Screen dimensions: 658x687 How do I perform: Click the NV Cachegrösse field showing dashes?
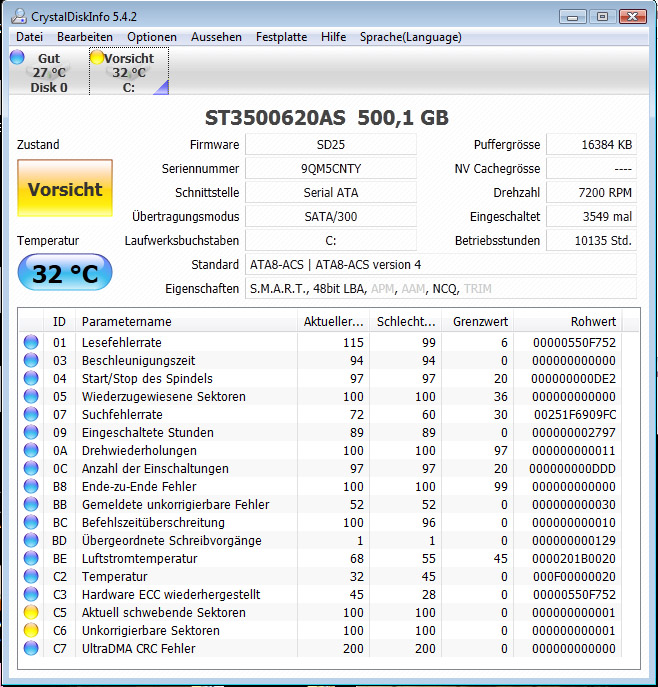coord(591,169)
